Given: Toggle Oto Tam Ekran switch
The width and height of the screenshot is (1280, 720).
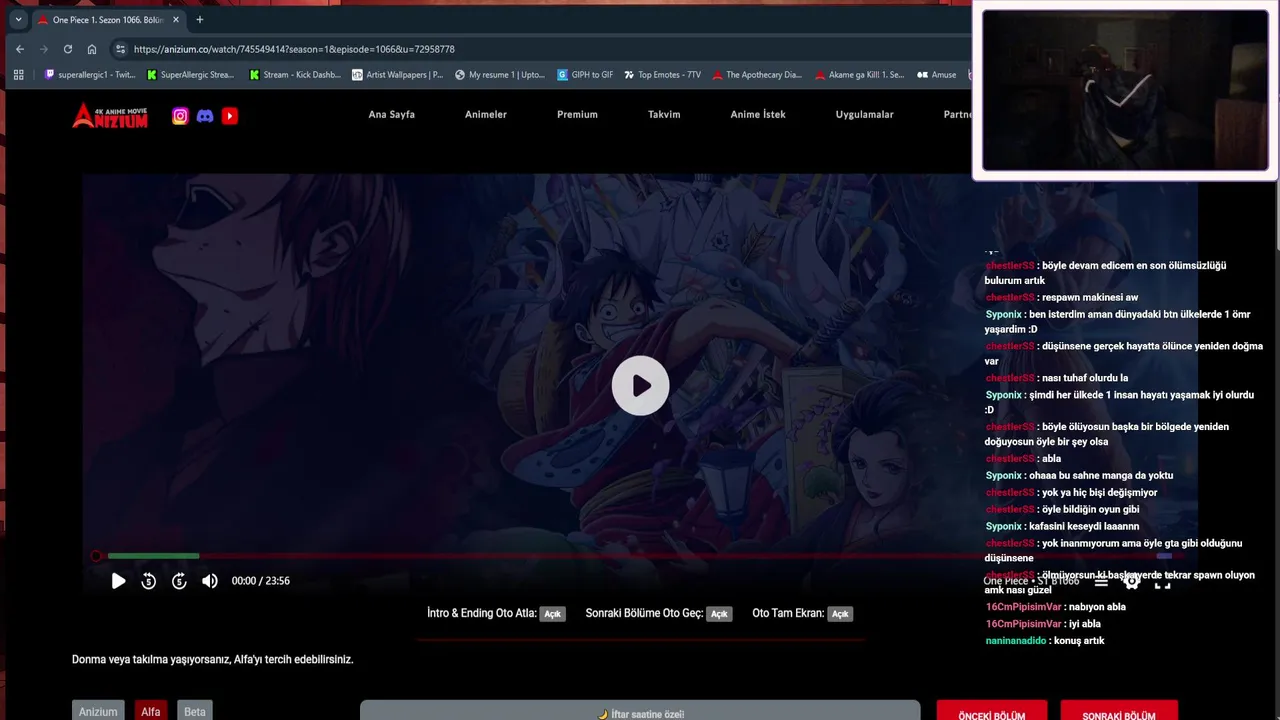Looking at the screenshot, I should point(840,614).
